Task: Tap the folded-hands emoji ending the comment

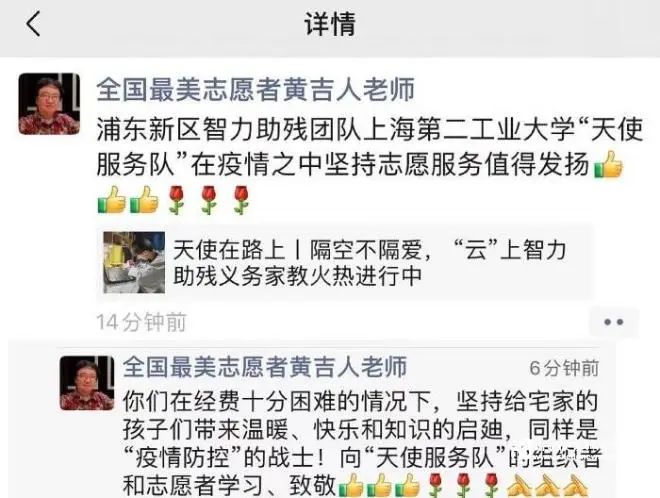Action: (575, 485)
